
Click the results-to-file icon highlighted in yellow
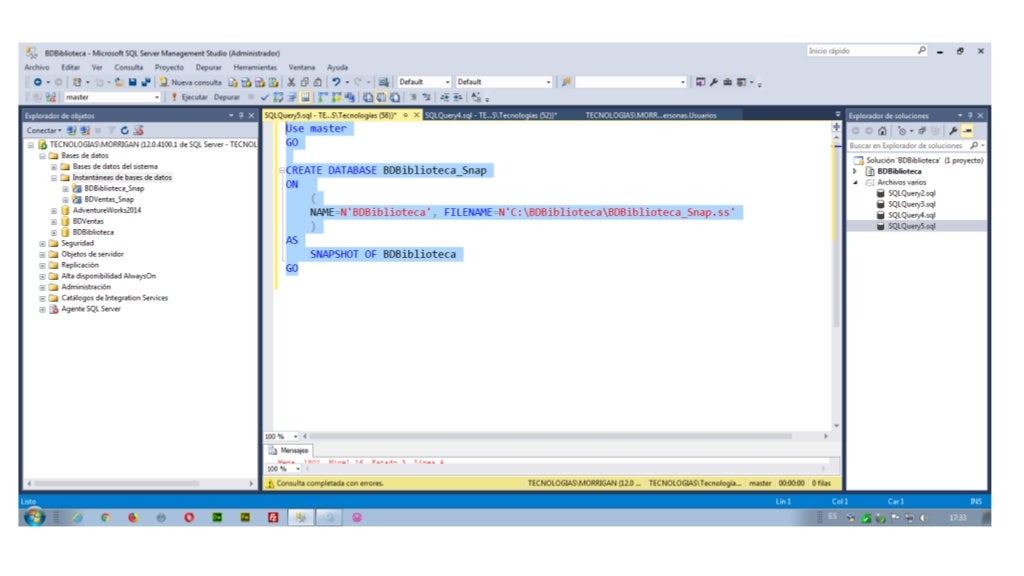305,97
